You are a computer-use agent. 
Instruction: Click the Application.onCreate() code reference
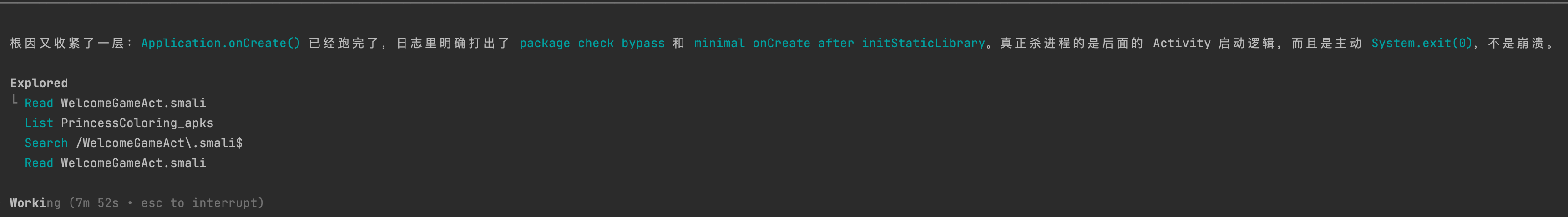click(x=220, y=43)
